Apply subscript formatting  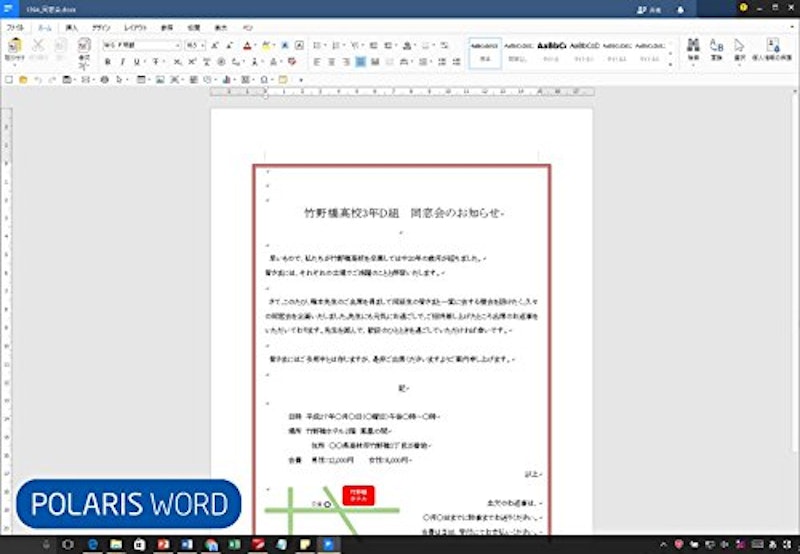click(x=177, y=62)
